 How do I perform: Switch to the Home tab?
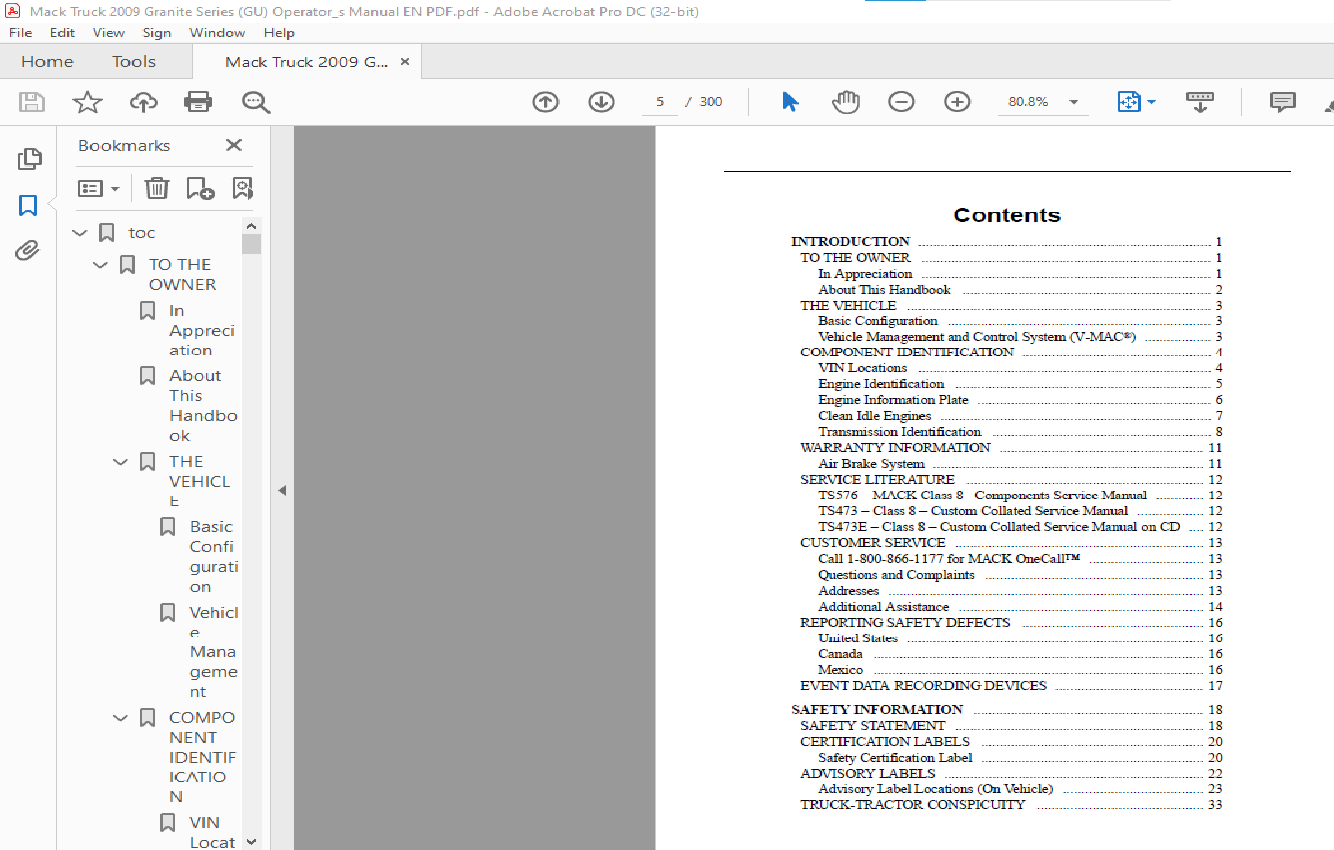[47, 62]
